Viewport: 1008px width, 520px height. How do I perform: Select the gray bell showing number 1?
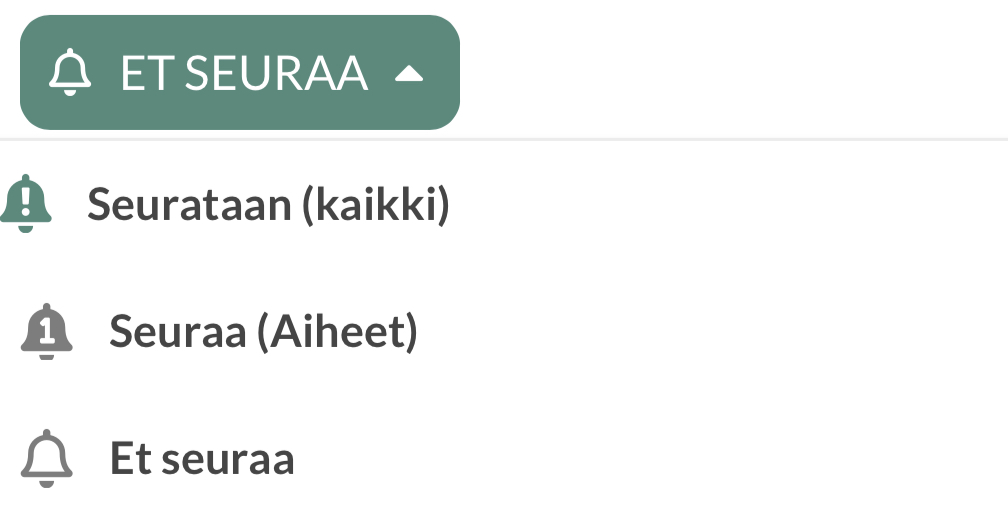[x=47, y=332]
